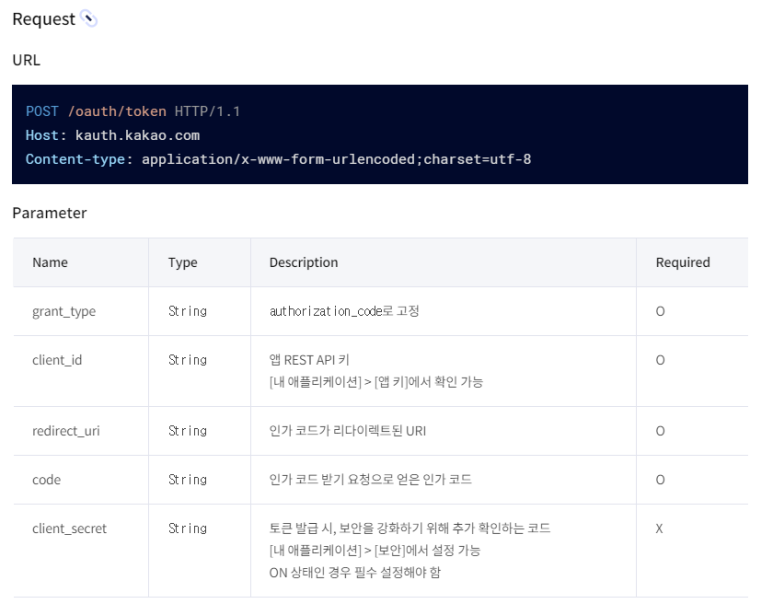The height and width of the screenshot is (604, 773).
Task: Click the POST /oauth/token code line
Action: (x=133, y=111)
